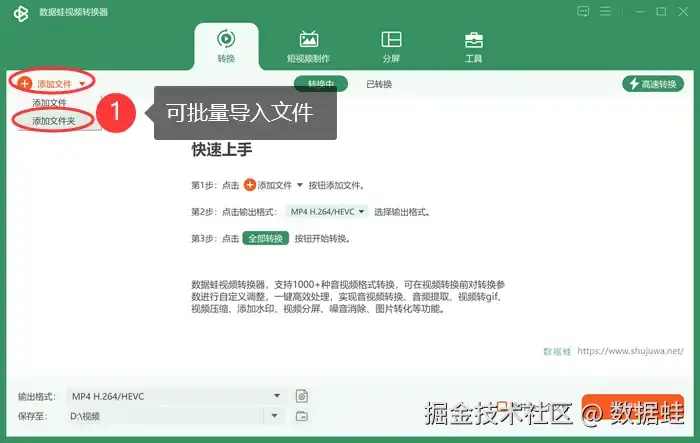Expand the 添加文件 dropdown arrow
The height and width of the screenshot is (443, 700).
pos(82,84)
